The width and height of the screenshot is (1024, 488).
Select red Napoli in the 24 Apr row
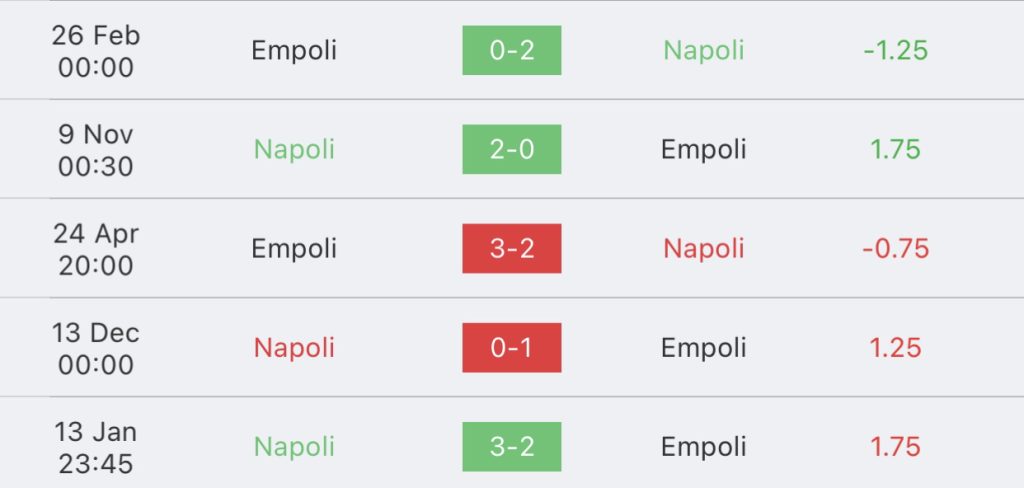704,248
